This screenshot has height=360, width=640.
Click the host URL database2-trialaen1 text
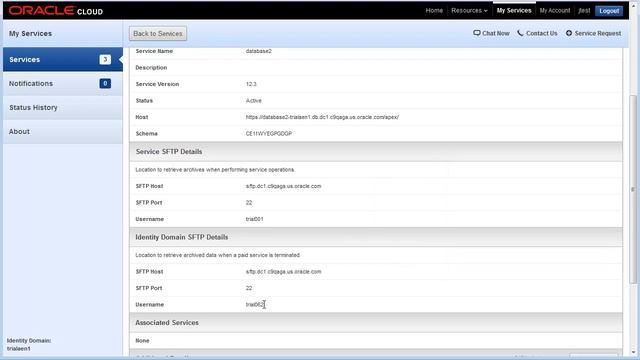point(322,117)
